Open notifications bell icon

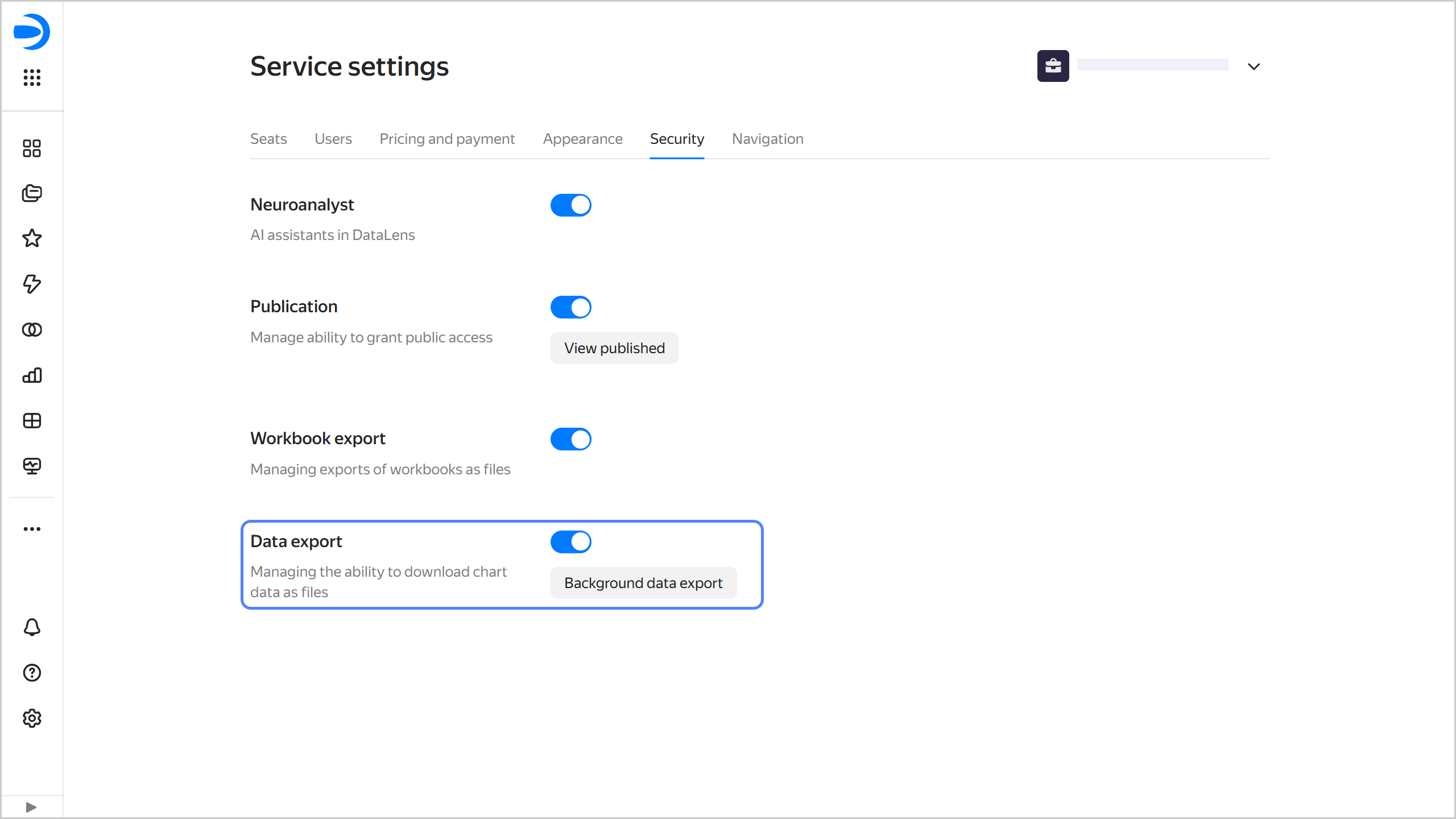point(32,627)
